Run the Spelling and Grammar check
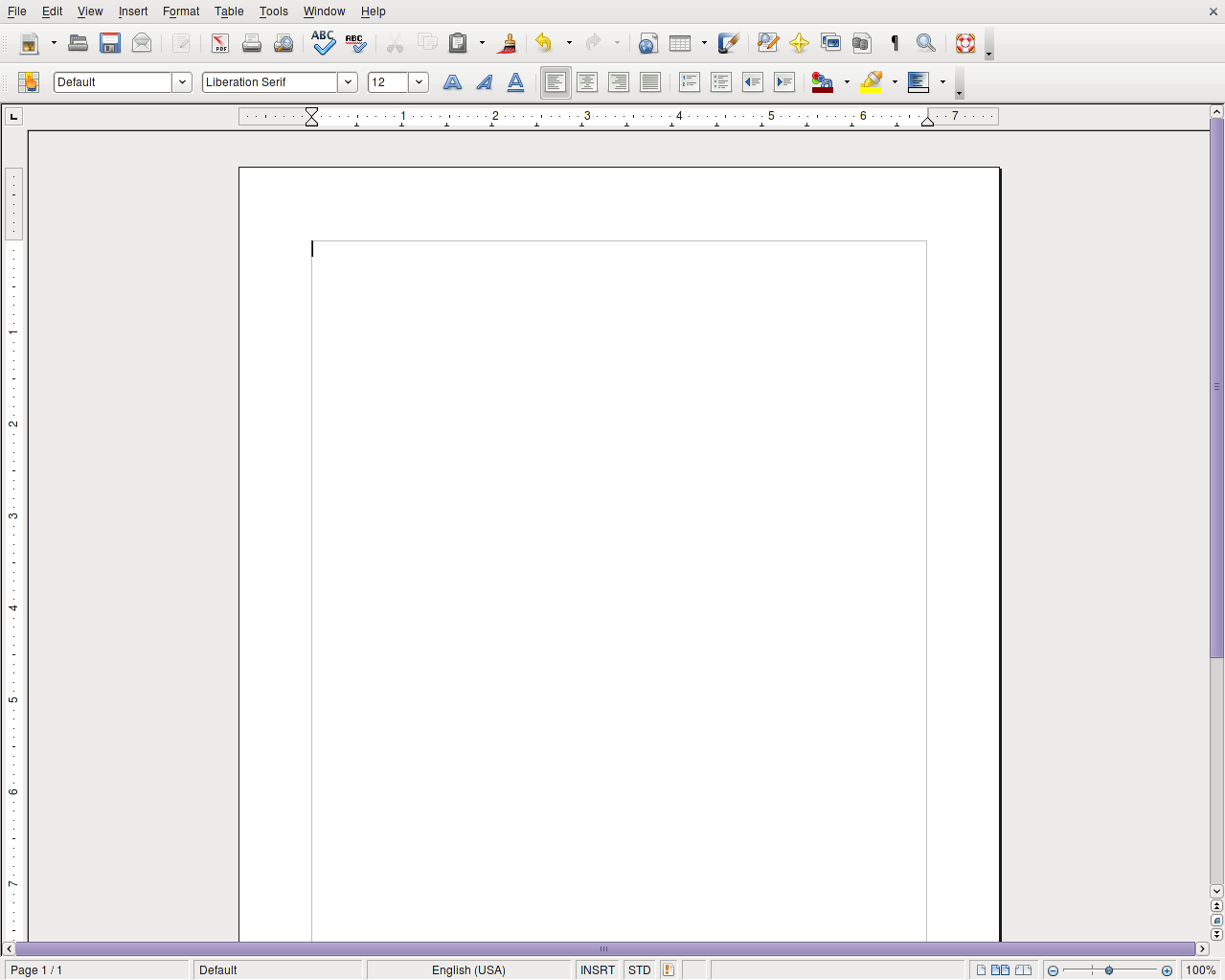Image resolution: width=1225 pixels, height=980 pixels. click(x=324, y=43)
